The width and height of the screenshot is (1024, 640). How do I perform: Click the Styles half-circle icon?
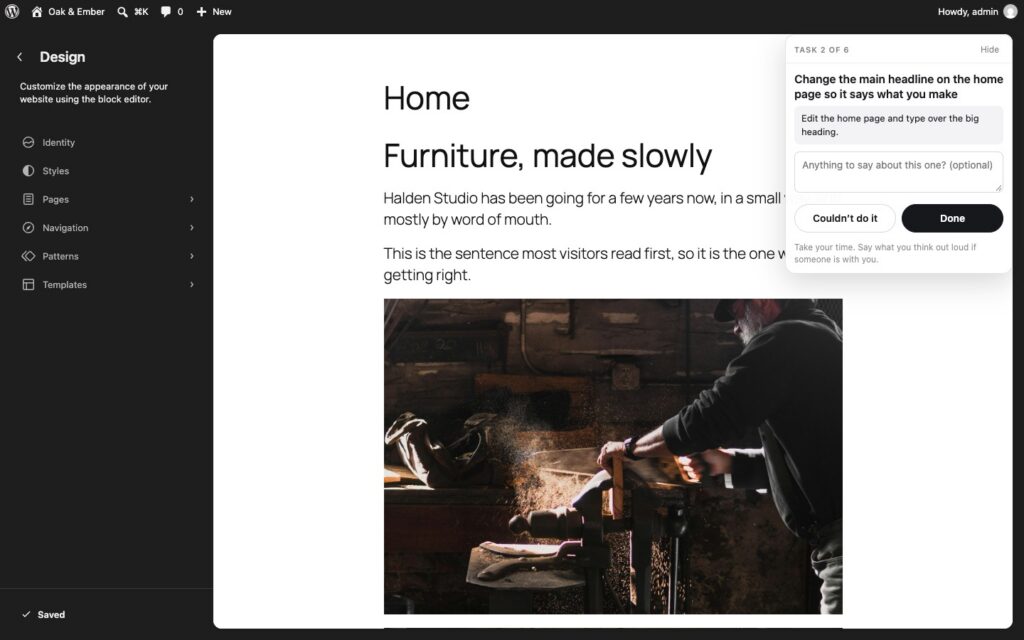pyautogui.click(x=28, y=170)
